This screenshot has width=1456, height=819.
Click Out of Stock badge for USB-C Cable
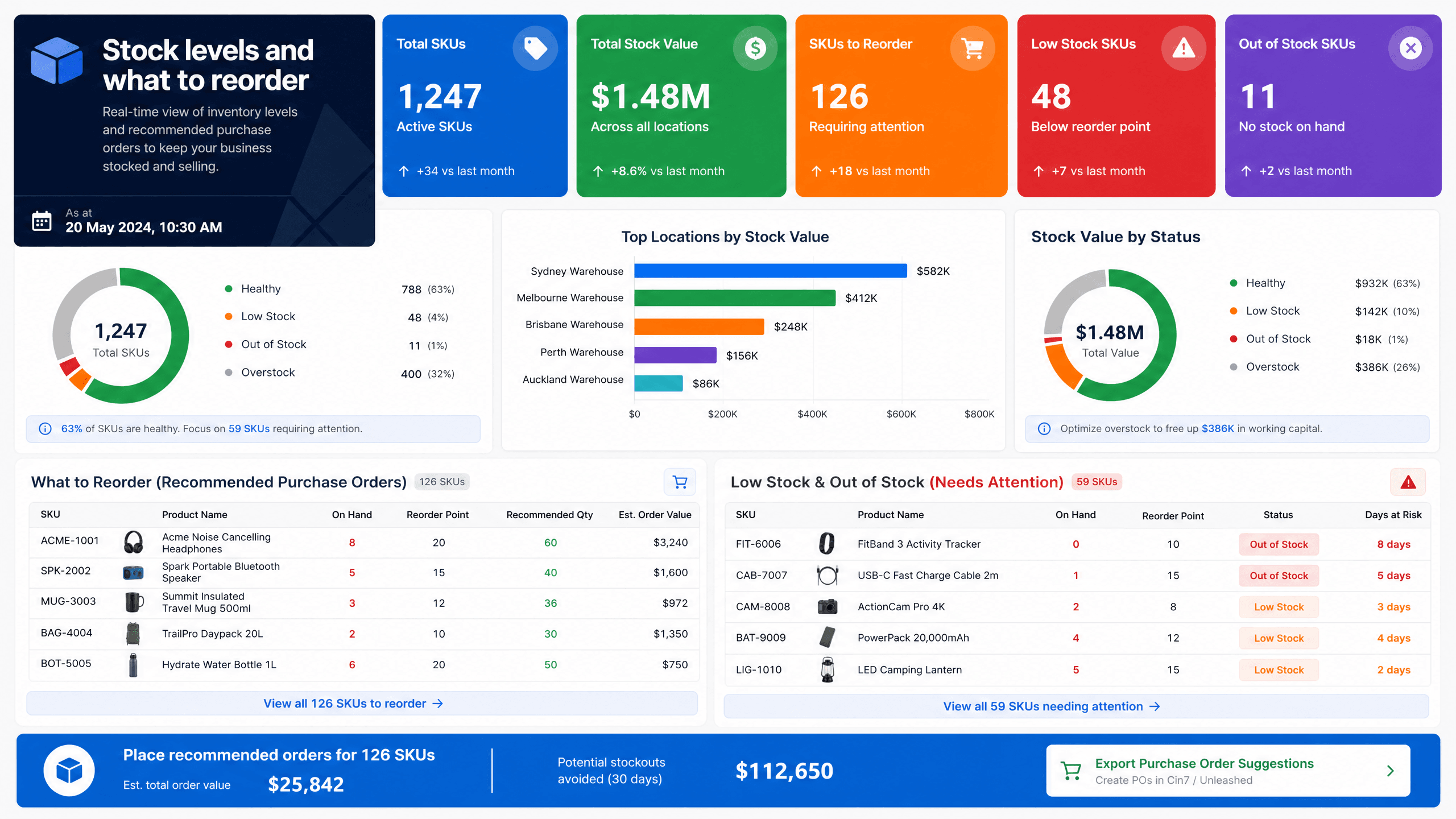point(1279,576)
